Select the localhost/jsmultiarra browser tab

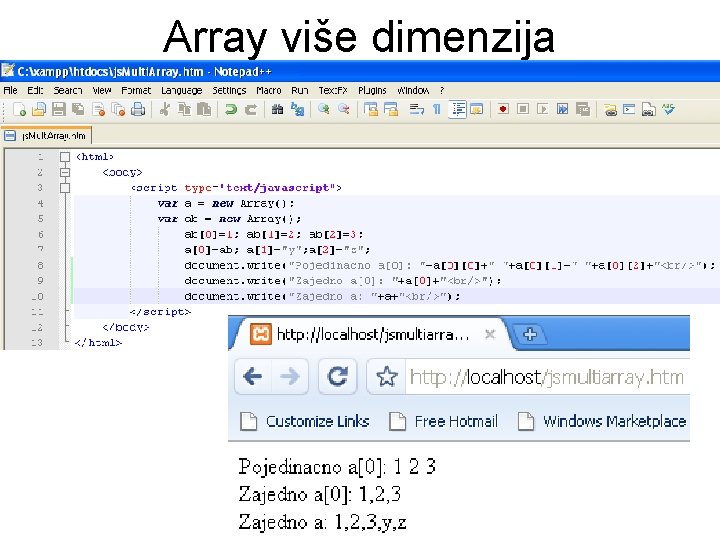coord(371,334)
